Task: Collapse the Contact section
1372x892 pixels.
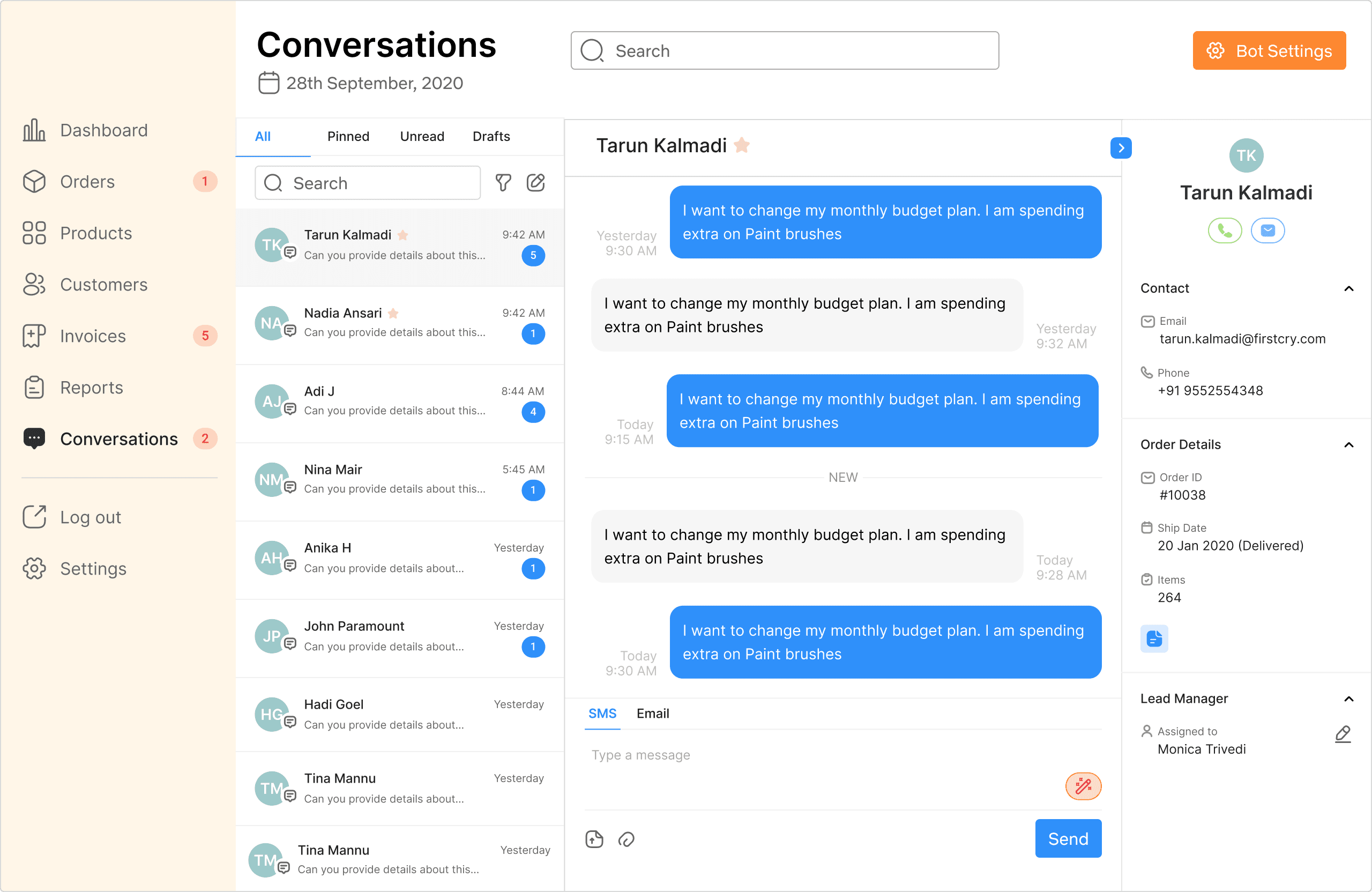Action: [1348, 288]
